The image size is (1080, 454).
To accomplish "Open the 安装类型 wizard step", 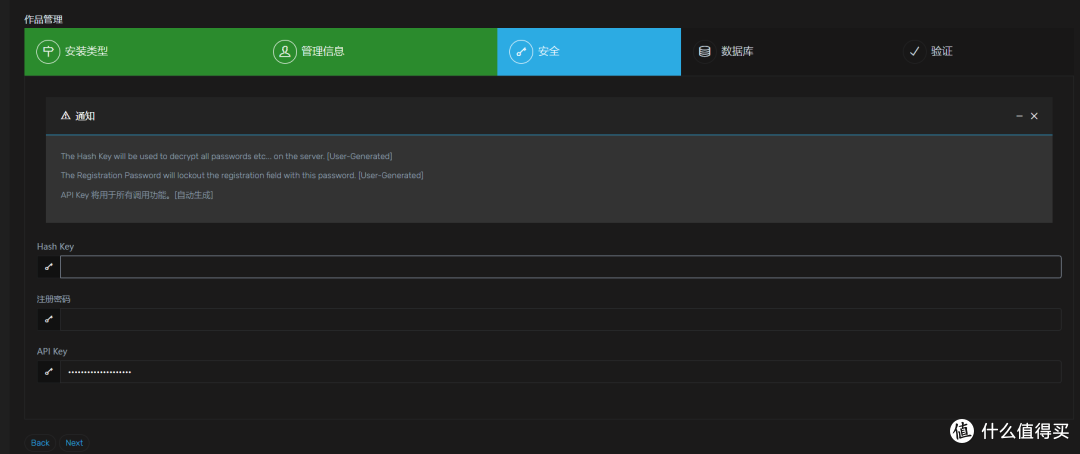I will click(143, 52).
